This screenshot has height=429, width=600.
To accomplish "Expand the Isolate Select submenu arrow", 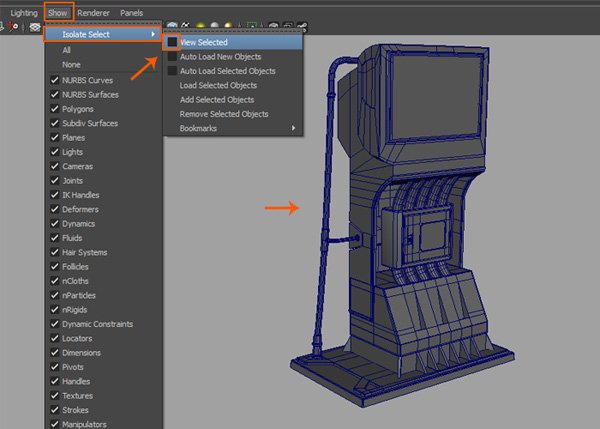I will click(153, 34).
